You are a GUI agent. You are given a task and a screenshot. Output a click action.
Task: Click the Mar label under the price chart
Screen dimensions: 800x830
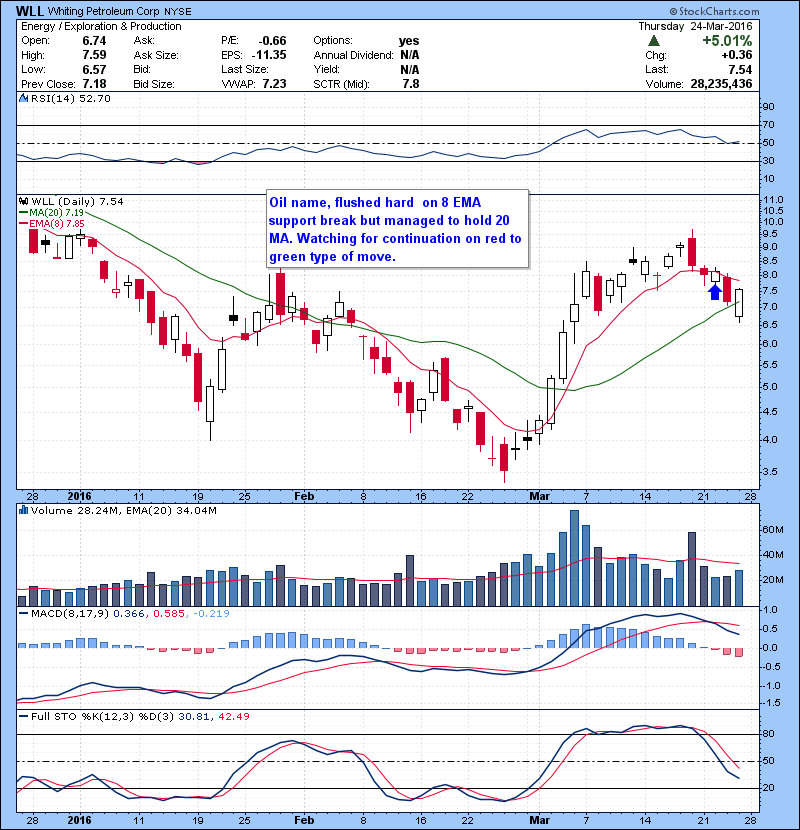pos(540,496)
